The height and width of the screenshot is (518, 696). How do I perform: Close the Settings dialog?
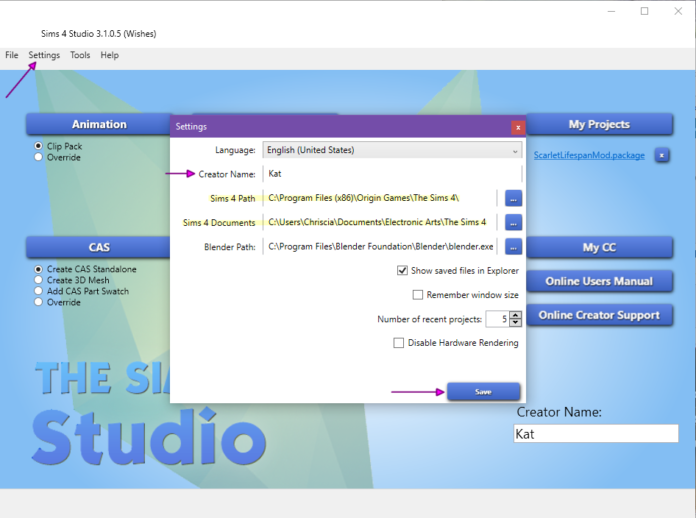click(517, 127)
